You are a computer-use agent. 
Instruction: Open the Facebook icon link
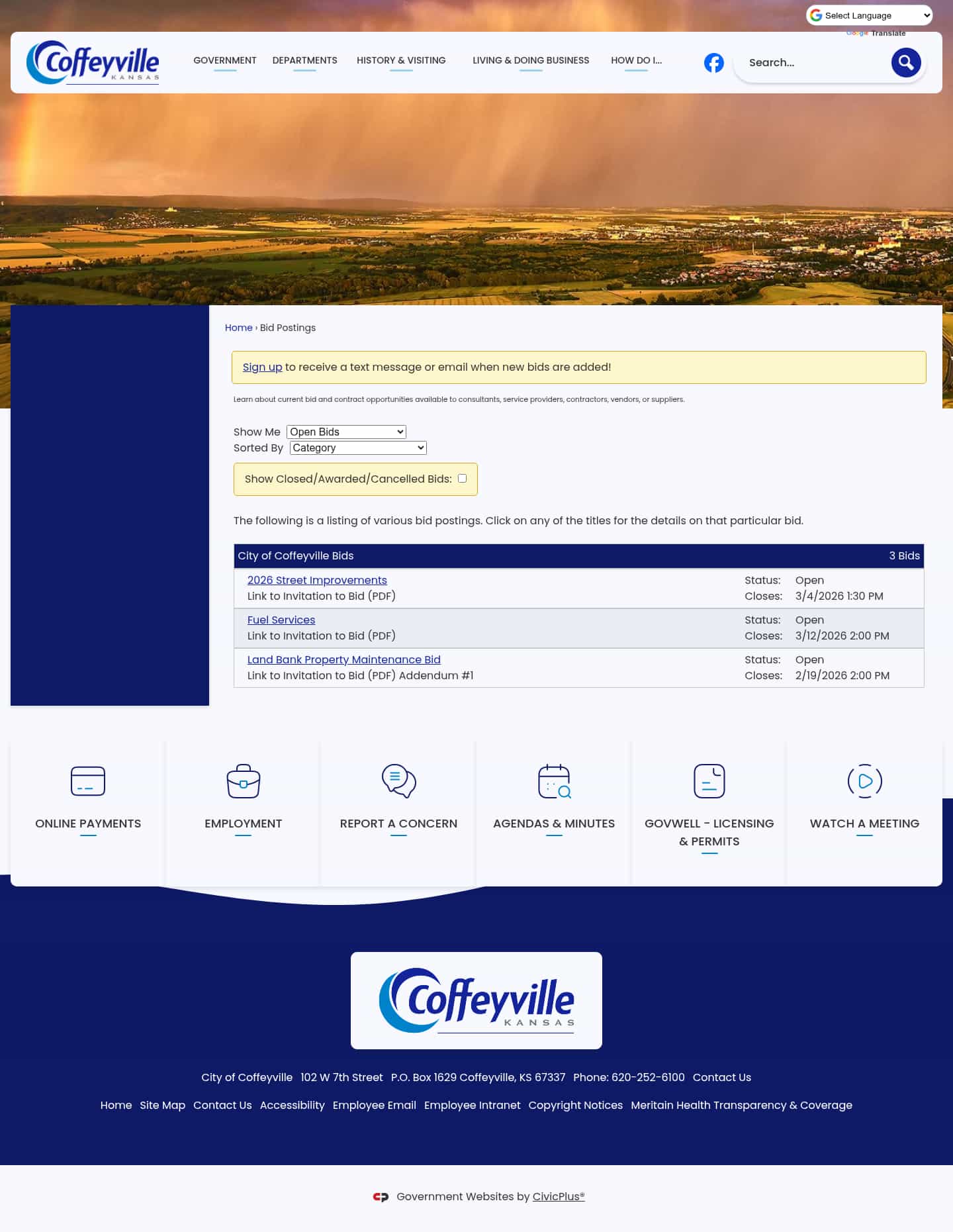pyautogui.click(x=713, y=63)
